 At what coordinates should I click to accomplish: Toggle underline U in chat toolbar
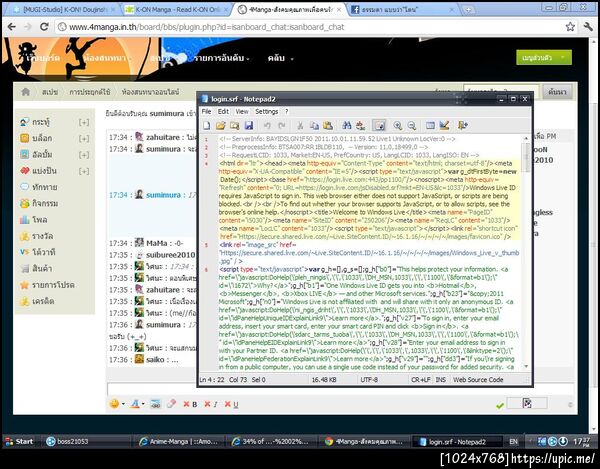pos(232,404)
